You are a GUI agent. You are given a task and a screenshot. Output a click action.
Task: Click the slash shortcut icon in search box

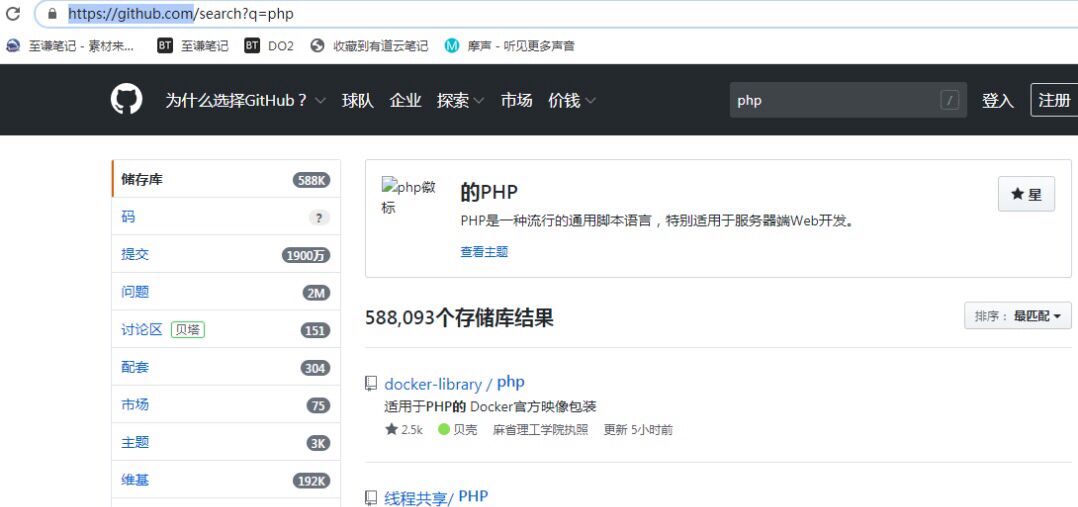point(949,100)
